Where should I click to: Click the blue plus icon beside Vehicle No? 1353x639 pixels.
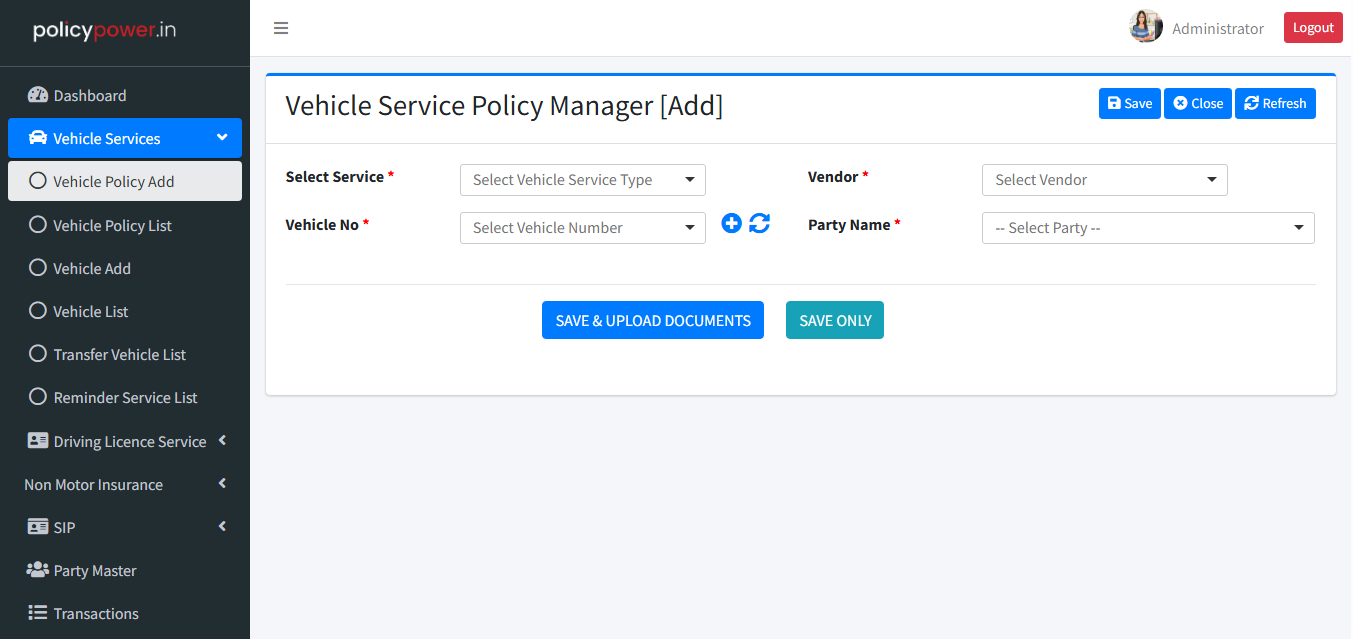(x=731, y=224)
